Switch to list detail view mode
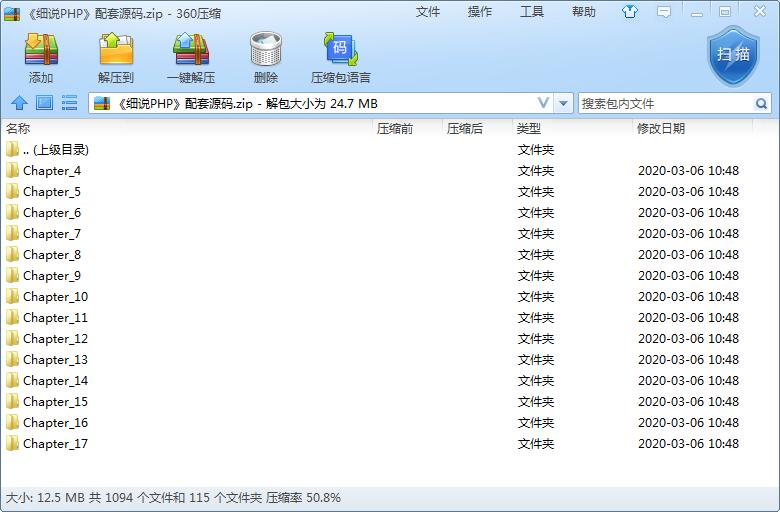Viewport: 780px width, 512px height. click(69, 103)
